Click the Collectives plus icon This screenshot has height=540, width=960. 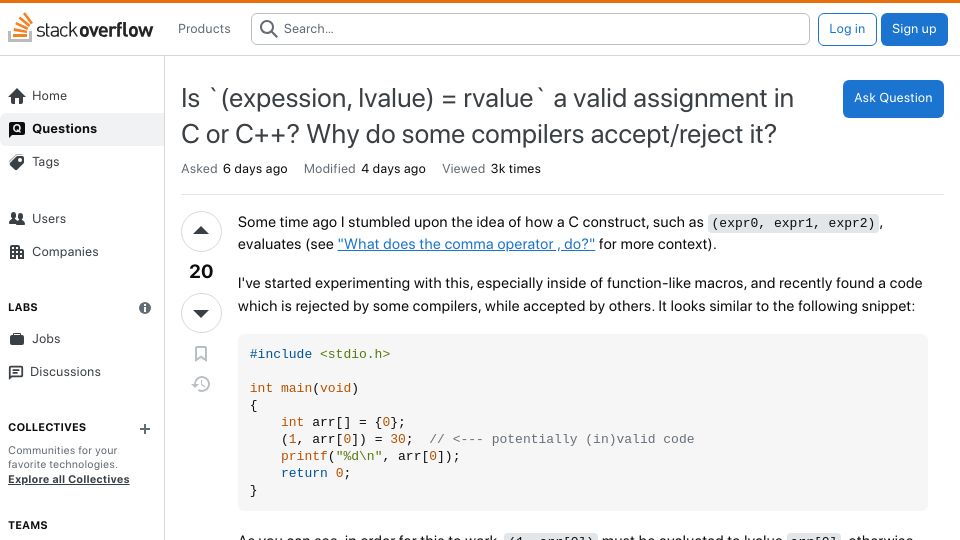point(144,429)
